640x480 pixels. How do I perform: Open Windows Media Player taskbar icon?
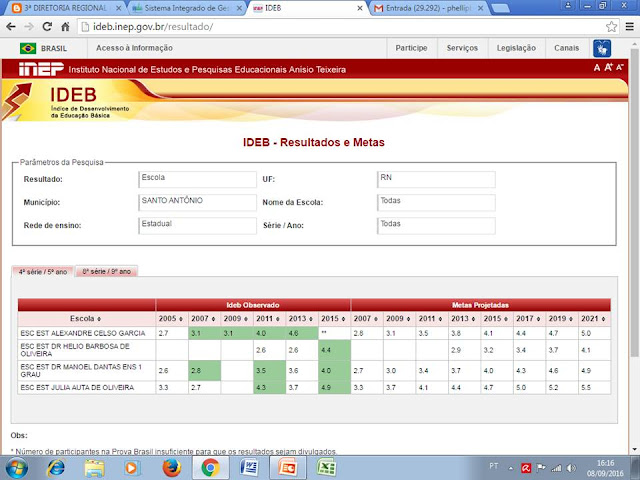132,468
